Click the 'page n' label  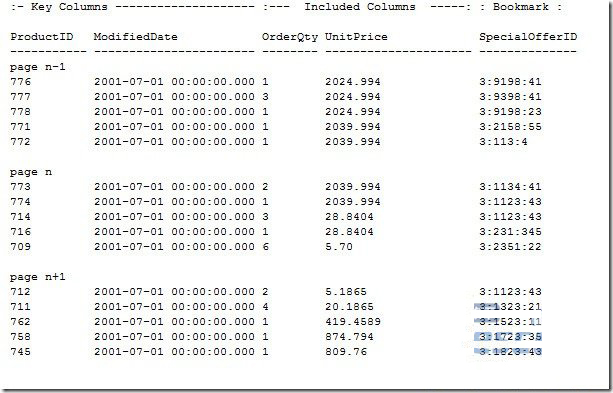[x=31, y=172]
